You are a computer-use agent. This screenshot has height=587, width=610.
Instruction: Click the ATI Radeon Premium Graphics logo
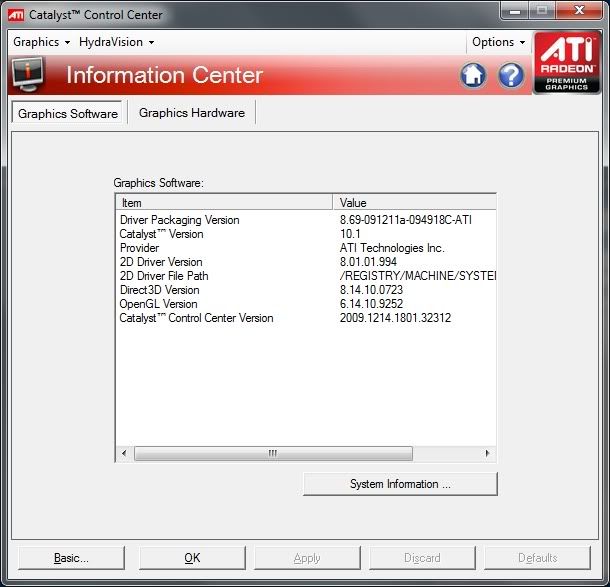(x=567, y=62)
